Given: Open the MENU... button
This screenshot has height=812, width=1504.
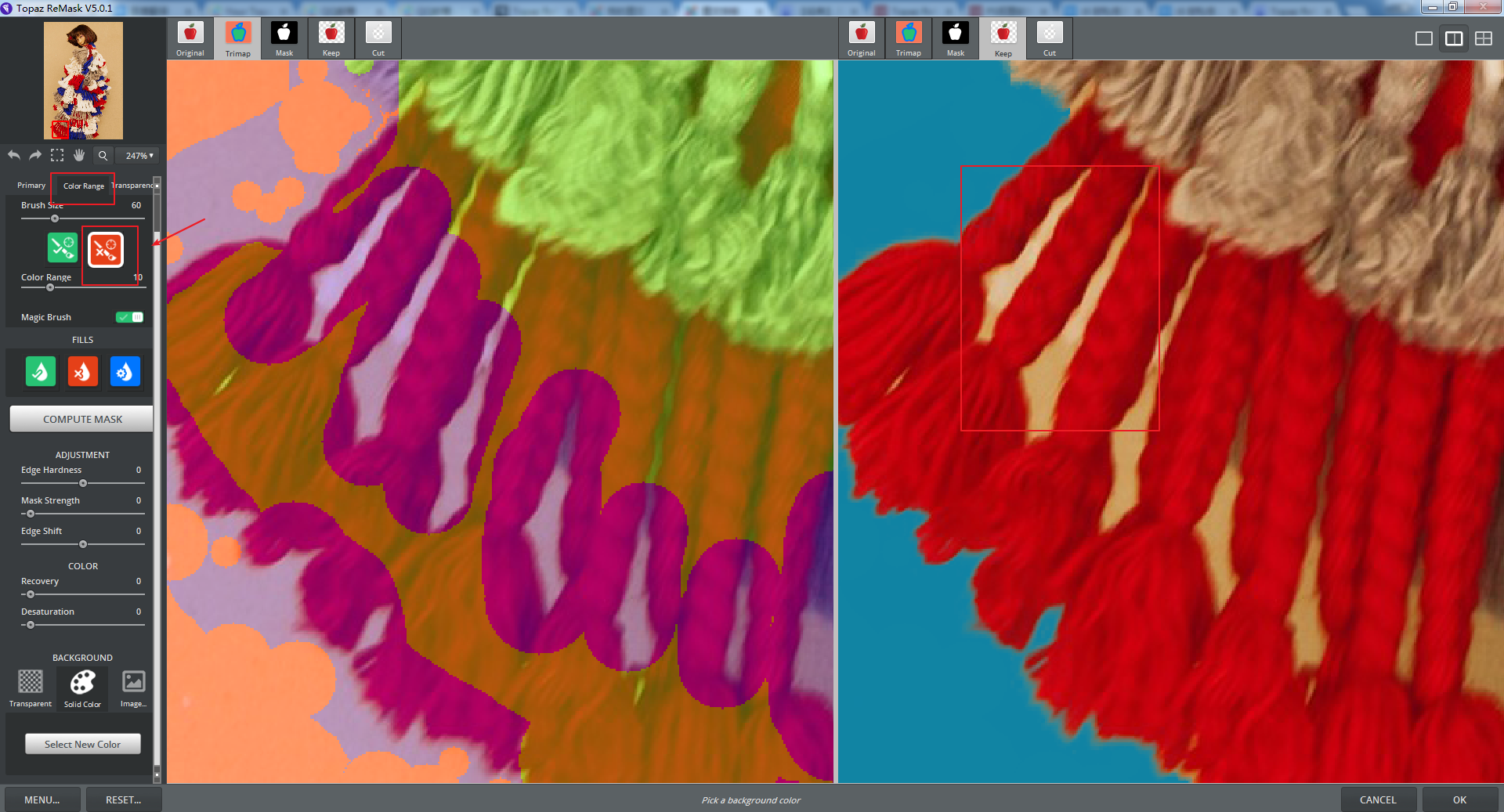Looking at the screenshot, I should [x=42, y=799].
